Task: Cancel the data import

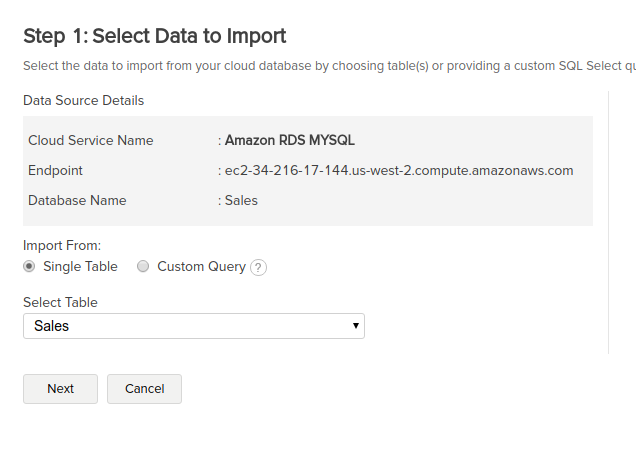Action: click(x=144, y=389)
